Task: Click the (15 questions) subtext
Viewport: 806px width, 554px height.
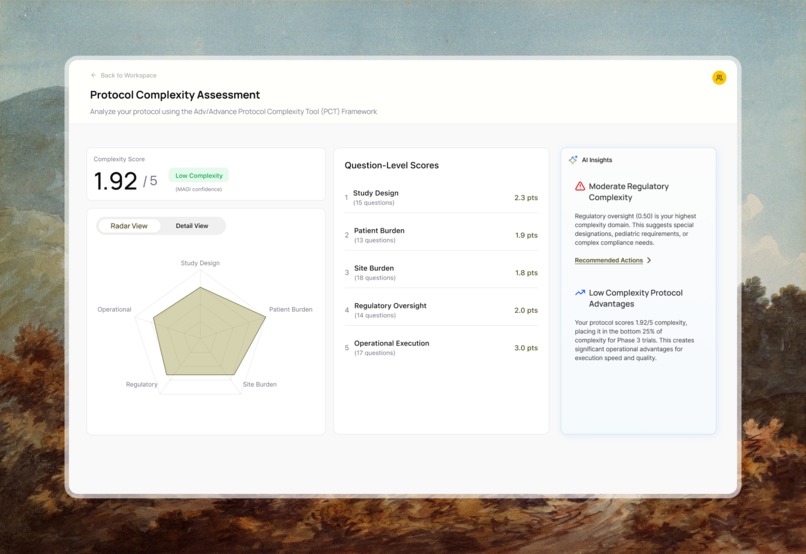Action: tap(374, 203)
